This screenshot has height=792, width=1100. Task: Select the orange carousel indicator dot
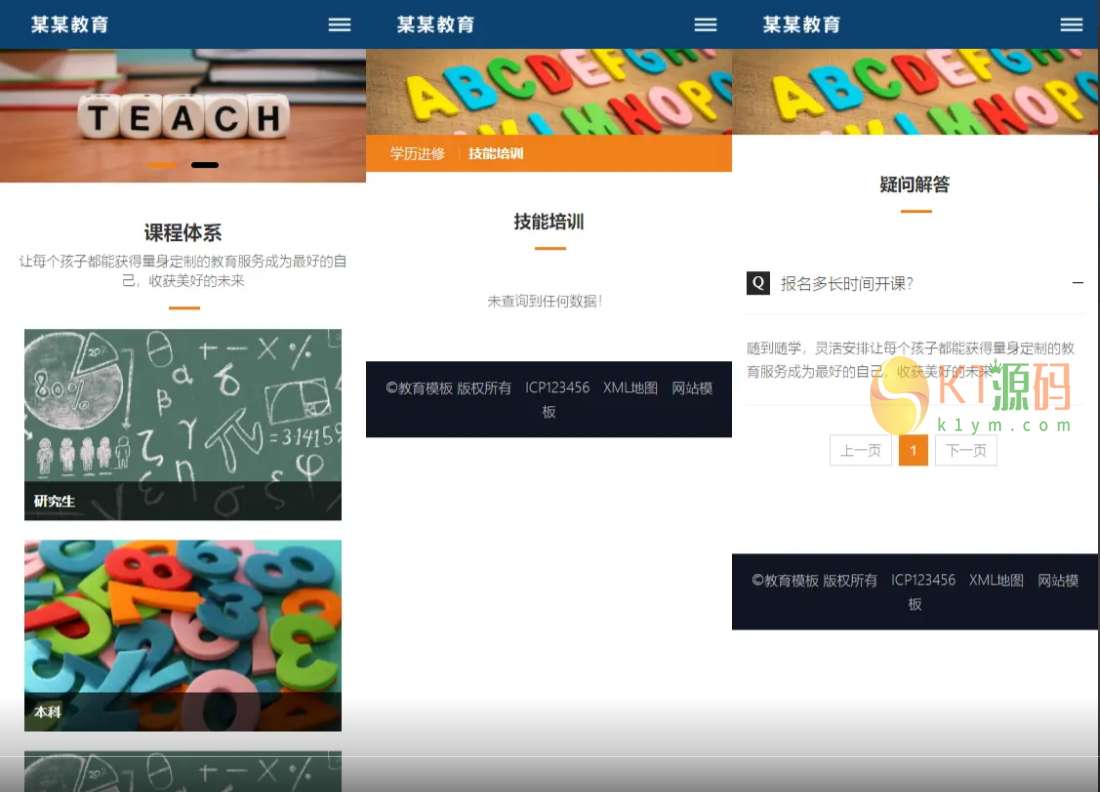(x=162, y=165)
